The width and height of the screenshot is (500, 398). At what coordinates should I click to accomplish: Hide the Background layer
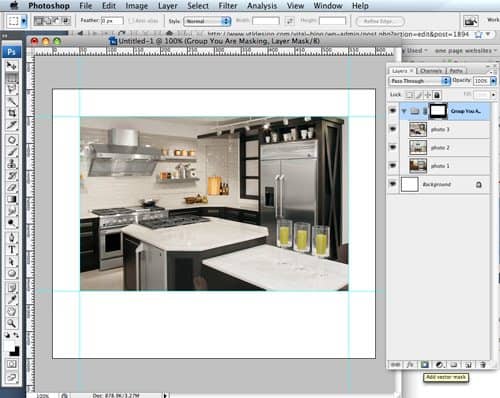tap(393, 184)
